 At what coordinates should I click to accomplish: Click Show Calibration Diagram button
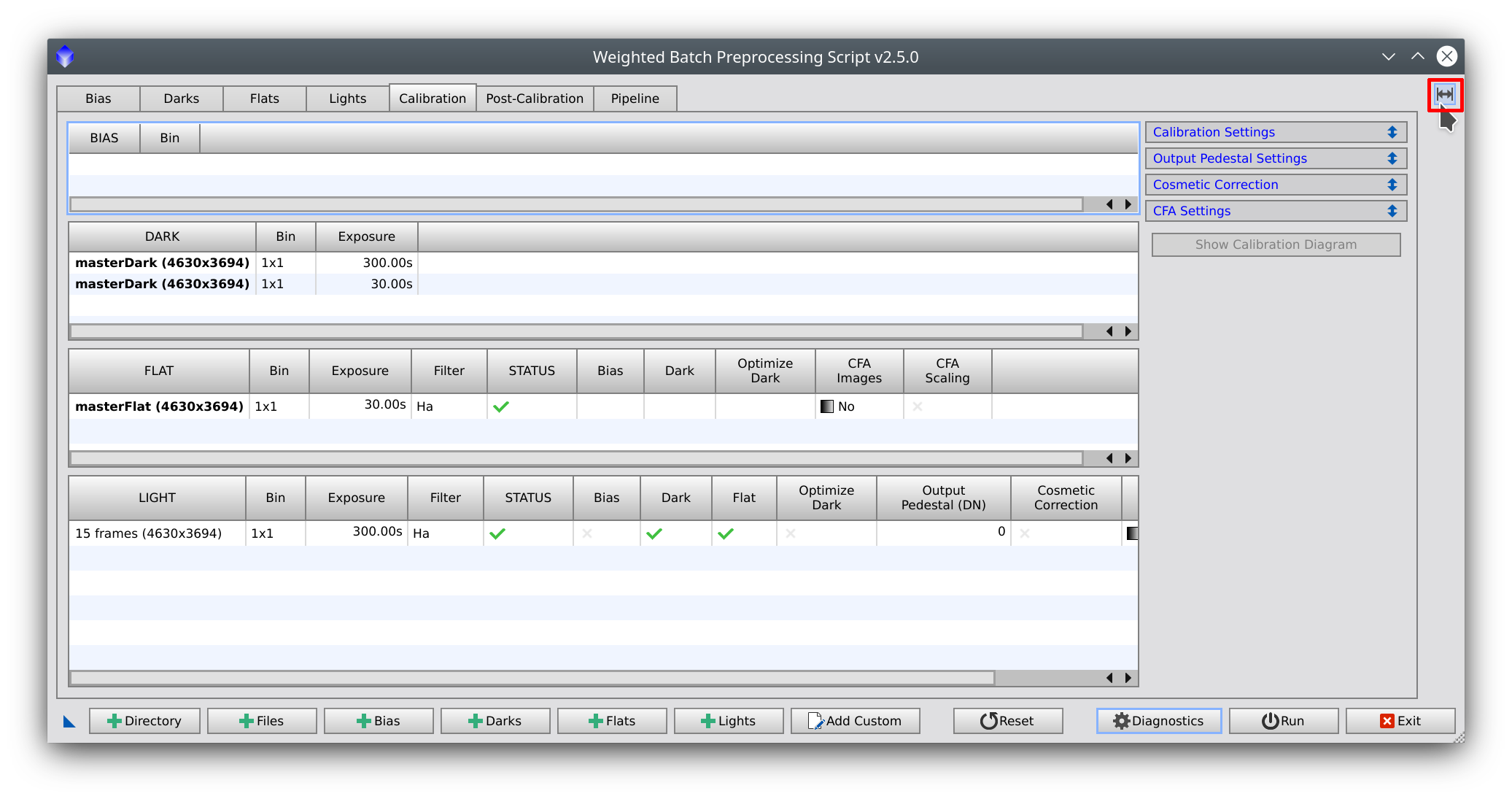click(1276, 244)
